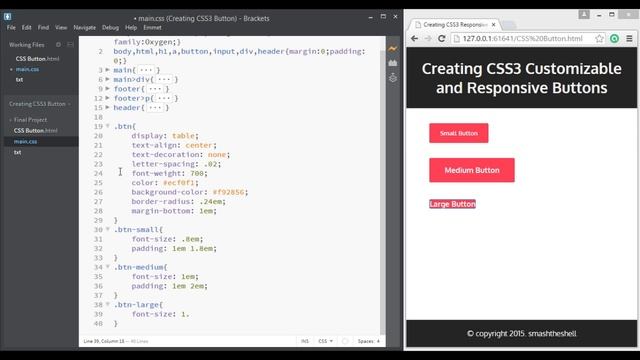Open the Chrome hamburger menu

(x=629, y=38)
